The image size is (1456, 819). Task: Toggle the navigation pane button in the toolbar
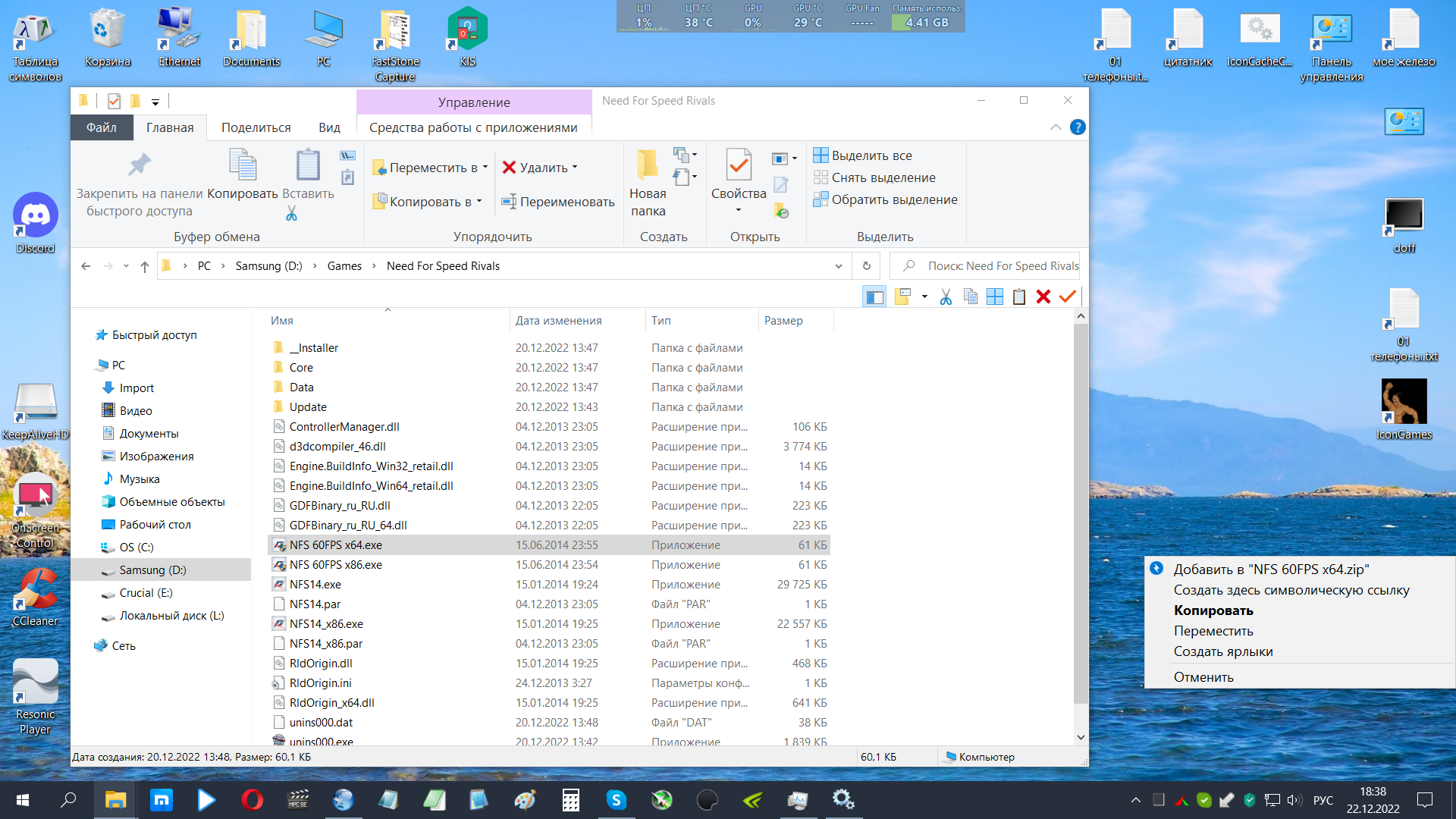click(x=874, y=297)
